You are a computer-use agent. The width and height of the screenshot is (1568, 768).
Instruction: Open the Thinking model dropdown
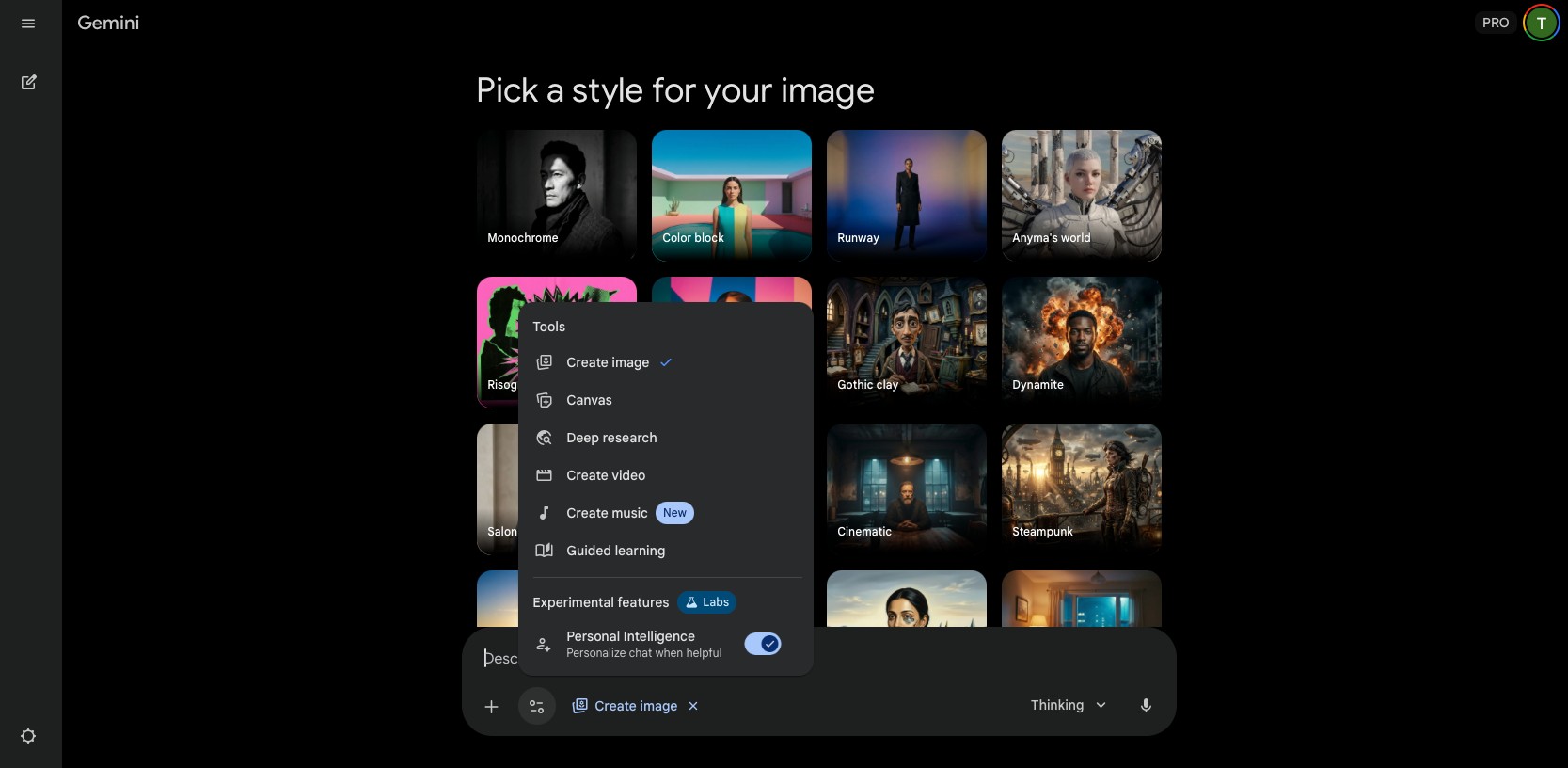(x=1069, y=705)
